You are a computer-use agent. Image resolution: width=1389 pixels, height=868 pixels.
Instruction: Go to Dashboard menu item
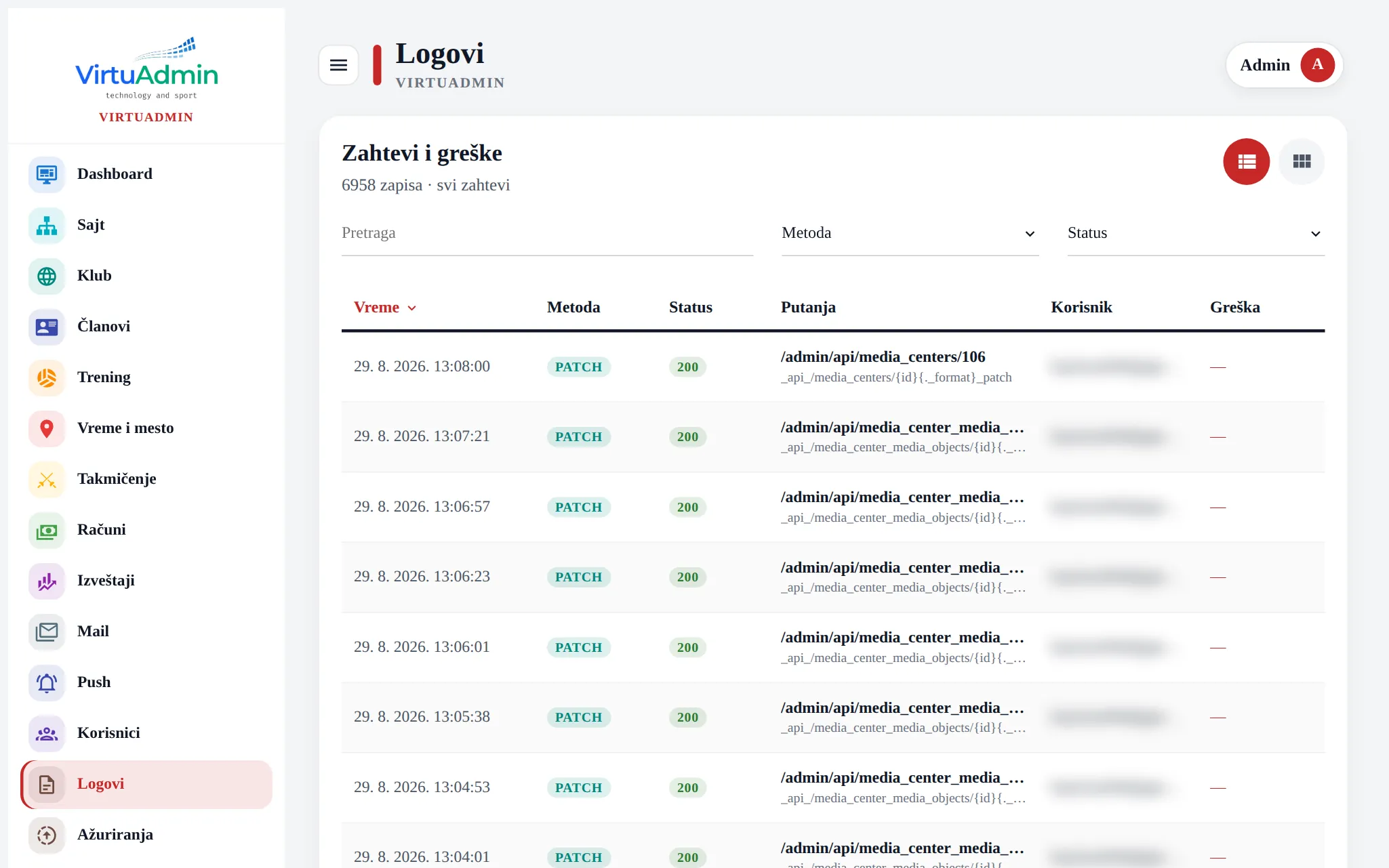coord(146,174)
